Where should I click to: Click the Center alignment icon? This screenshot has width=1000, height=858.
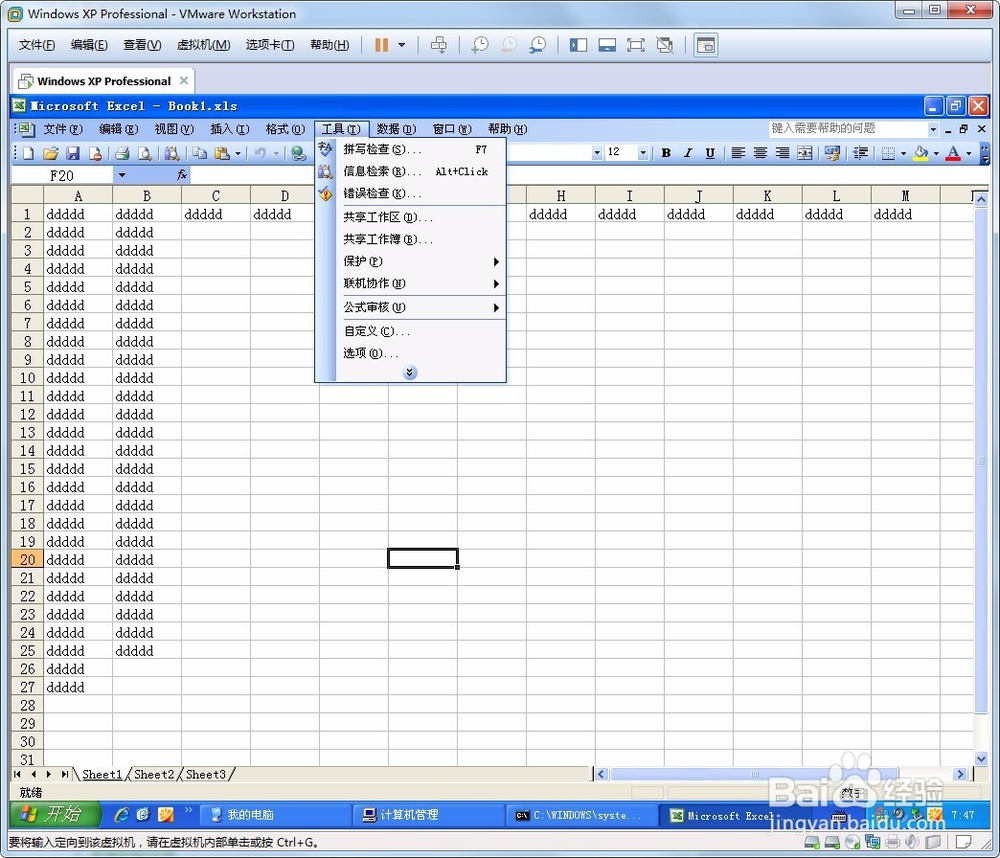[x=760, y=153]
